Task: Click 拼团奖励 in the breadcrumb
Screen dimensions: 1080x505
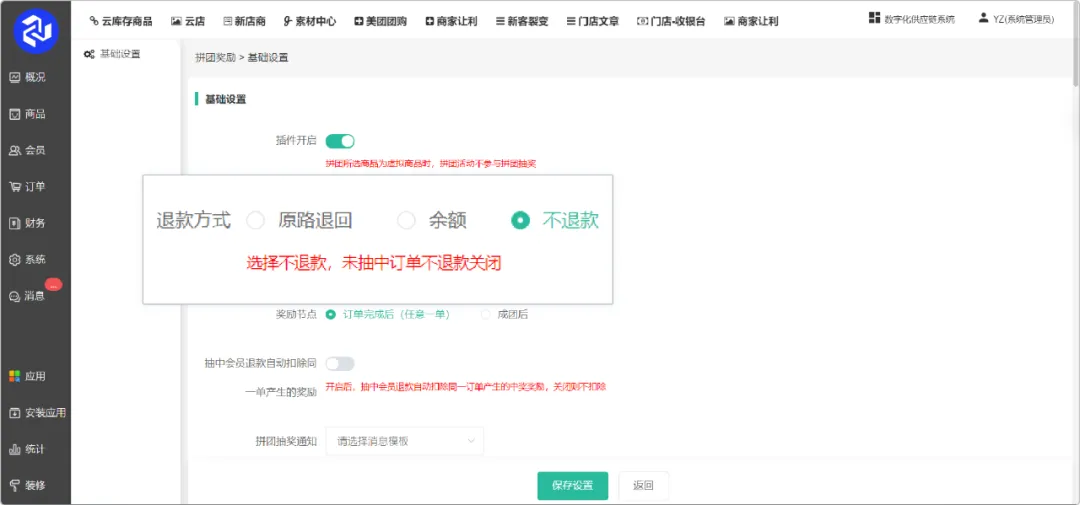Action: tap(216, 58)
